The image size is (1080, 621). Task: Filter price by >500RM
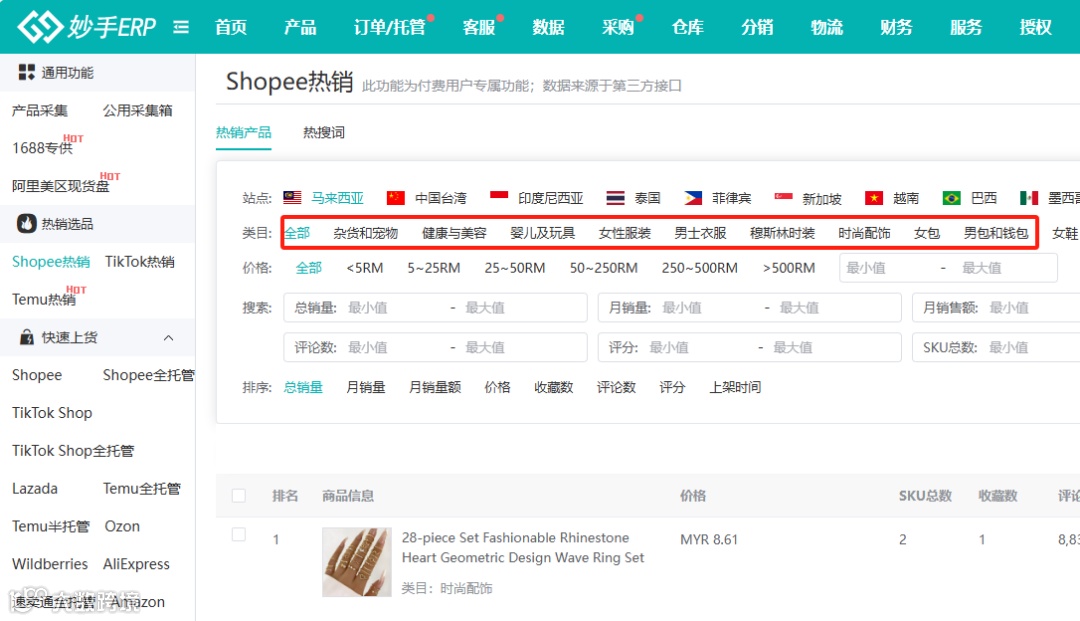789,268
